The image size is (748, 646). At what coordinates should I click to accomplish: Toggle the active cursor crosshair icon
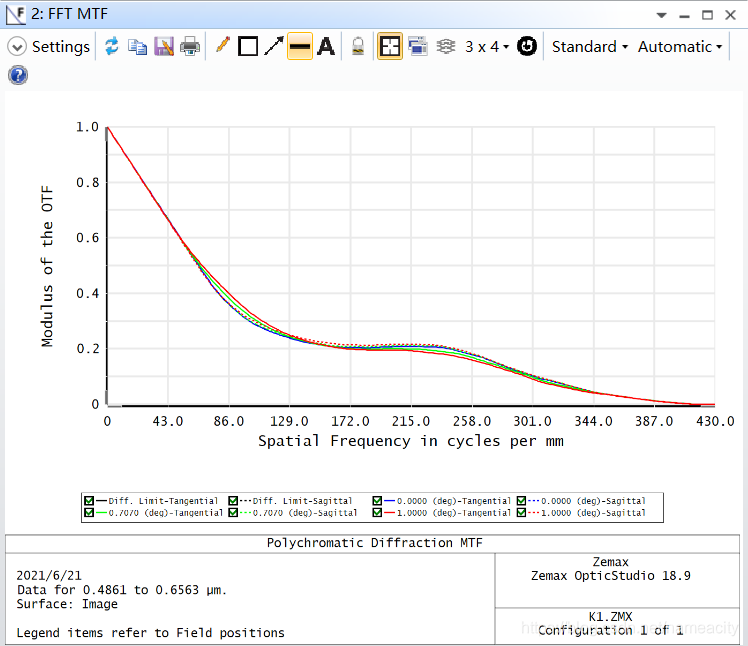pos(390,46)
